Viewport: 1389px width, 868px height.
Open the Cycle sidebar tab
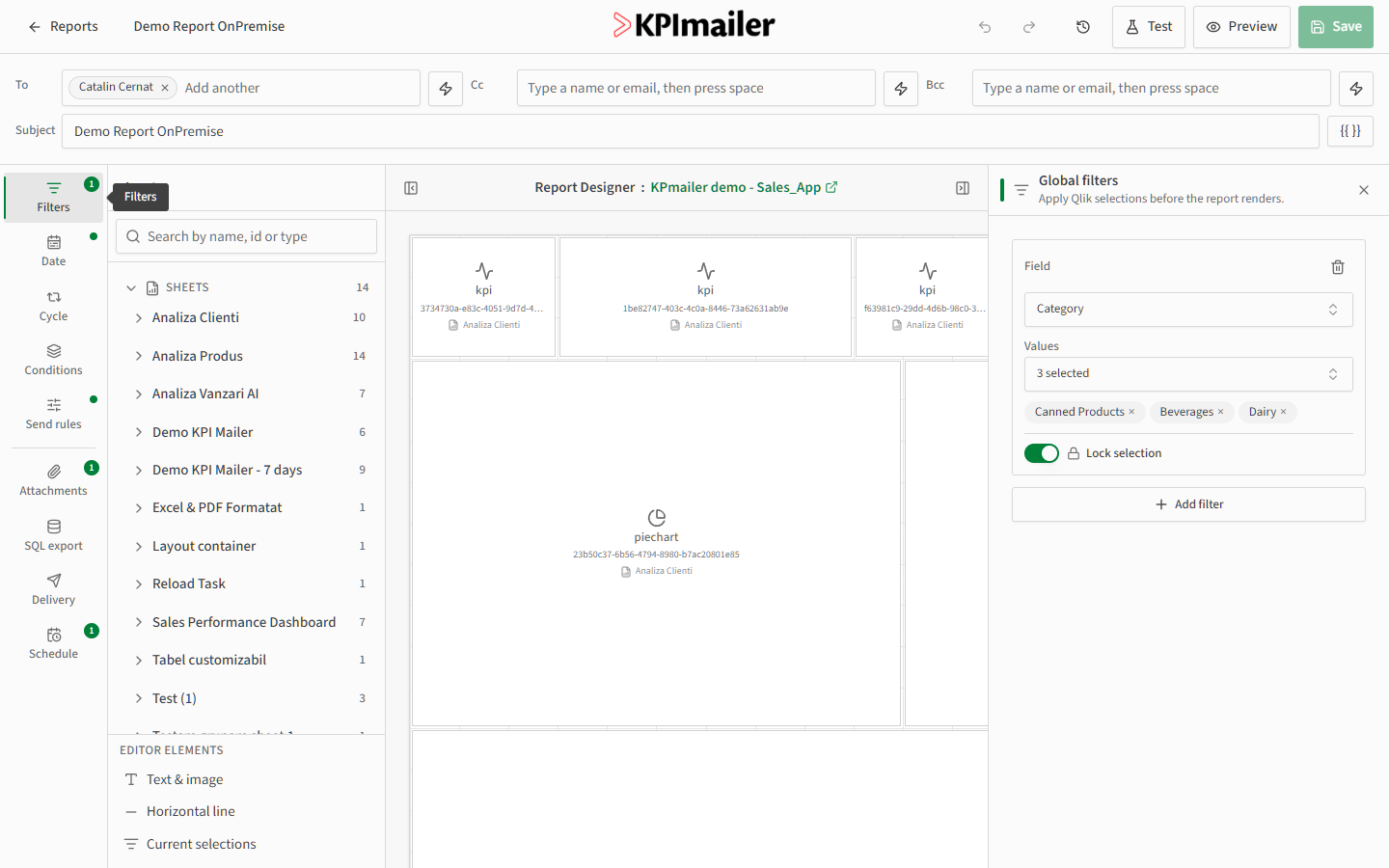click(x=54, y=306)
